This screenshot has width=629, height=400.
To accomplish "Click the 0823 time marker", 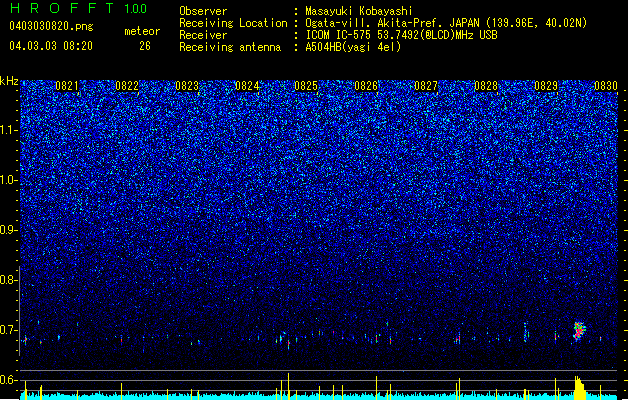I will click(187, 86).
